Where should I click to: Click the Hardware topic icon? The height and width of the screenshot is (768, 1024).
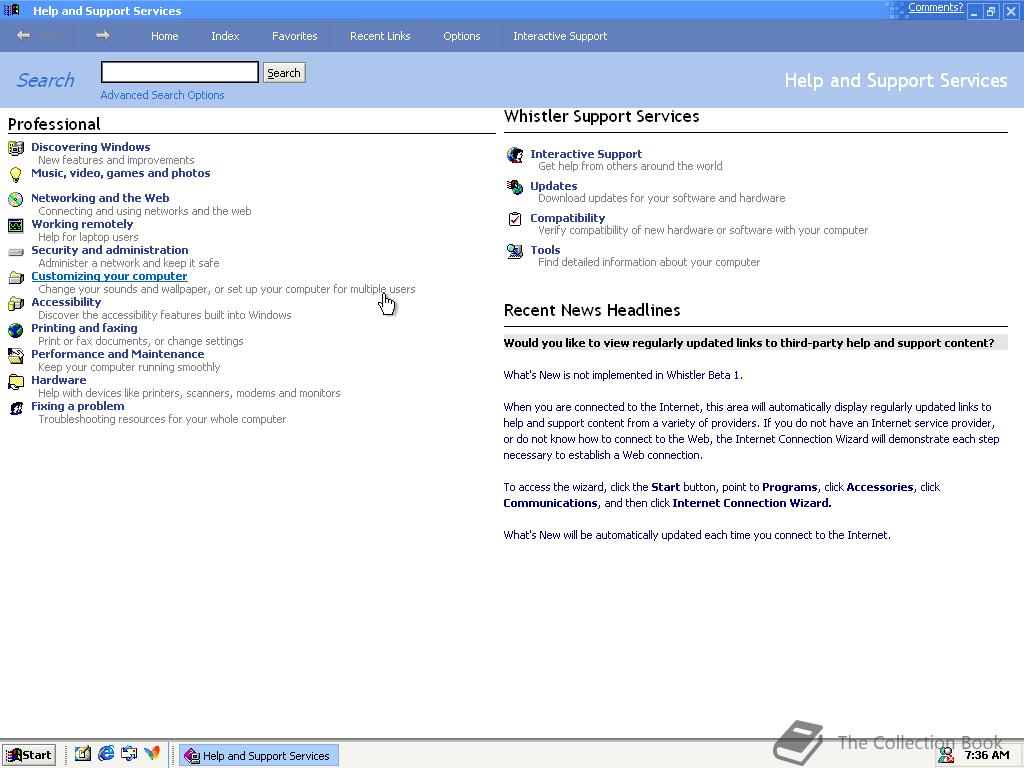click(x=16, y=382)
